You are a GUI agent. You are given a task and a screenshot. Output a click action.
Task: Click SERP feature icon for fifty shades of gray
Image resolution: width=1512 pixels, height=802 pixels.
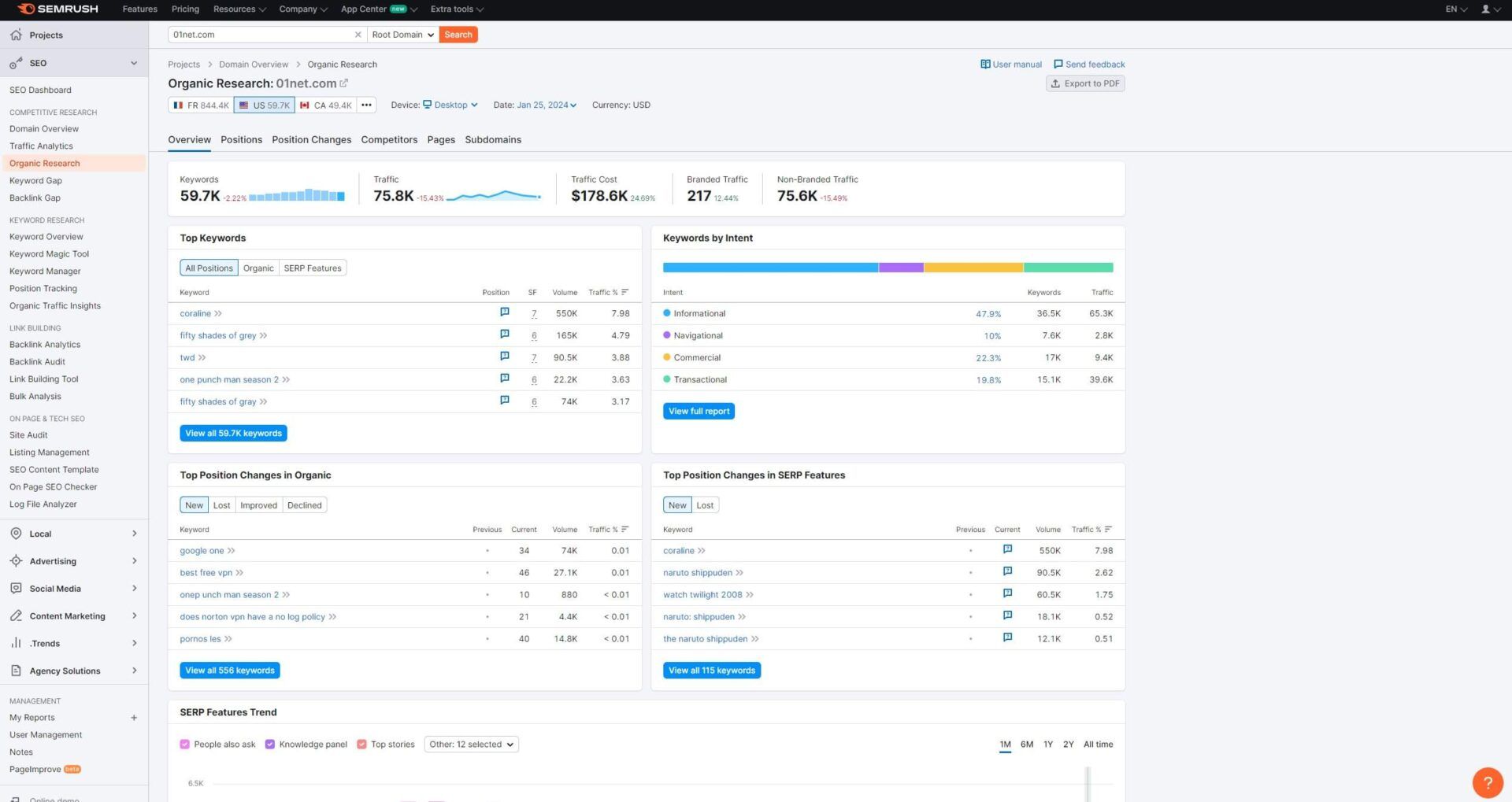[x=505, y=401]
